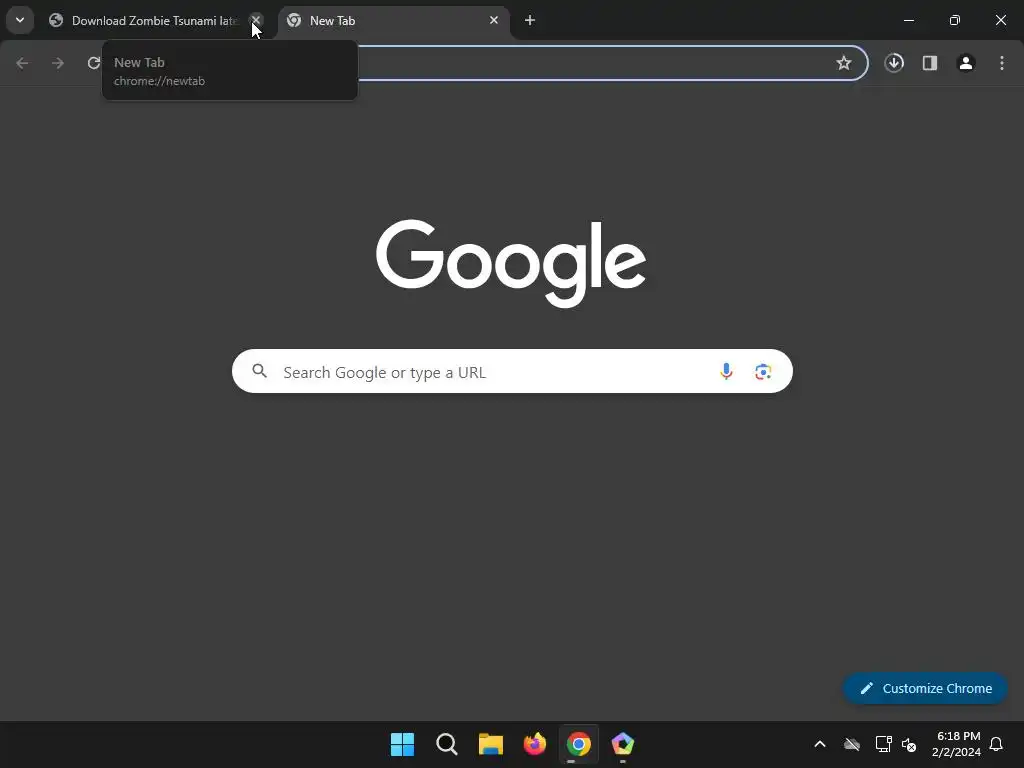This screenshot has height=768, width=1024.
Task: Open the clock showing 6:18 PM
Action: pyautogui.click(x=956, y=744)
